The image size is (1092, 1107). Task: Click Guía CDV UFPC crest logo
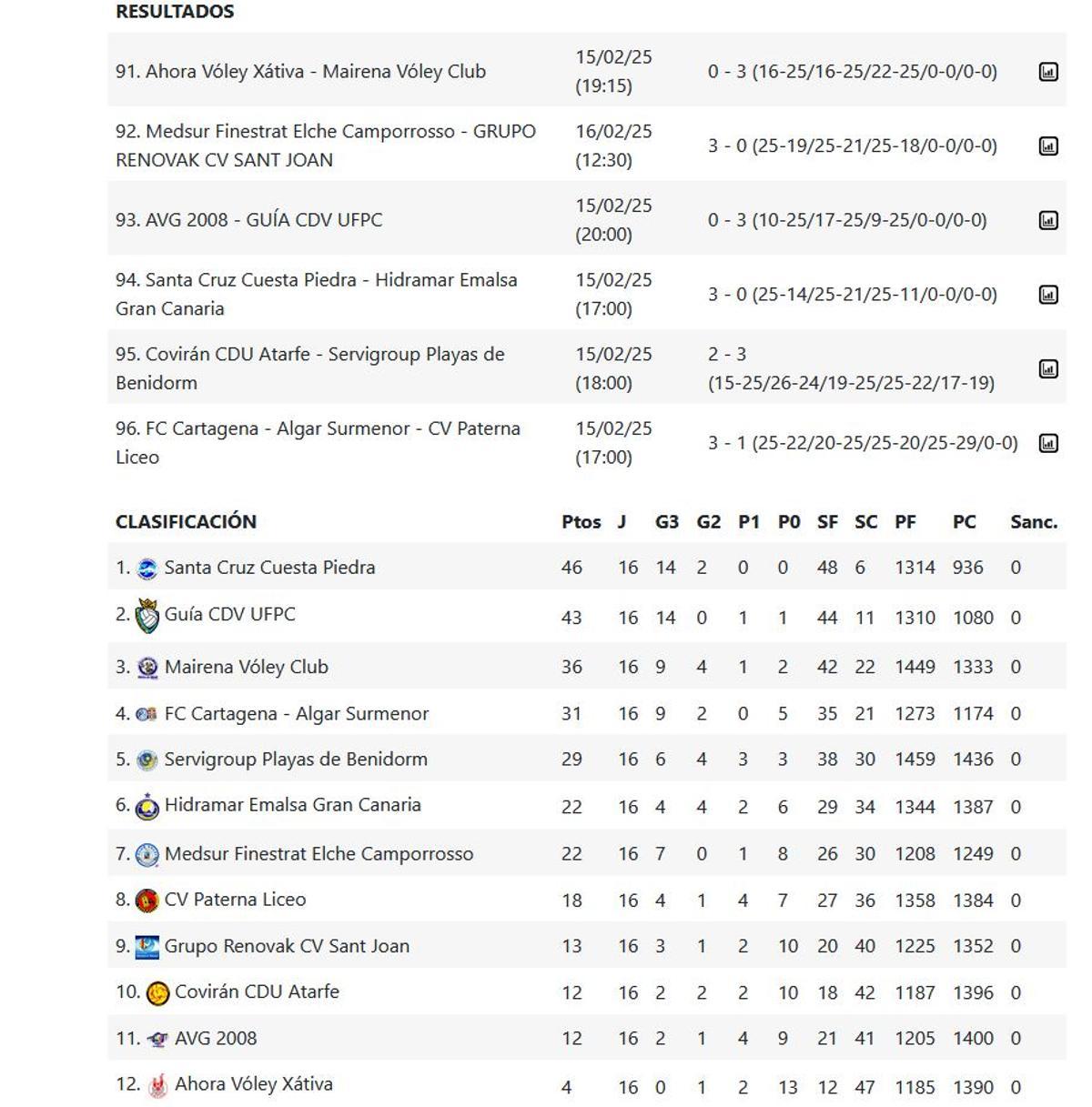click(147, 617)
